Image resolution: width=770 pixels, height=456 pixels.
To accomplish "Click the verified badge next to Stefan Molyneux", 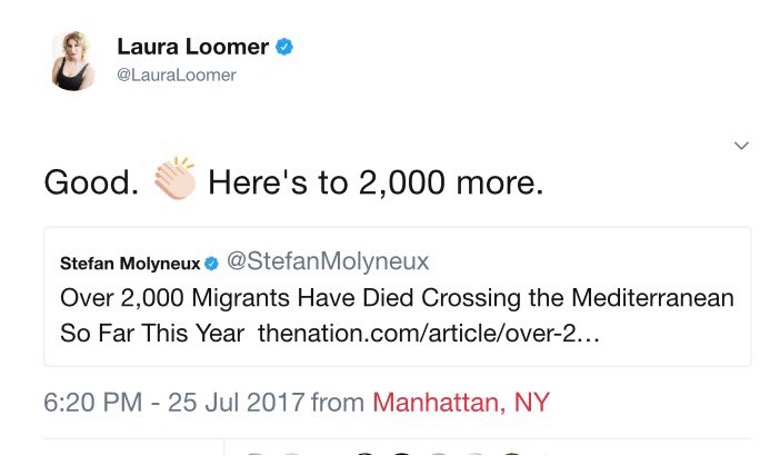I will click(x=212, y=265).
